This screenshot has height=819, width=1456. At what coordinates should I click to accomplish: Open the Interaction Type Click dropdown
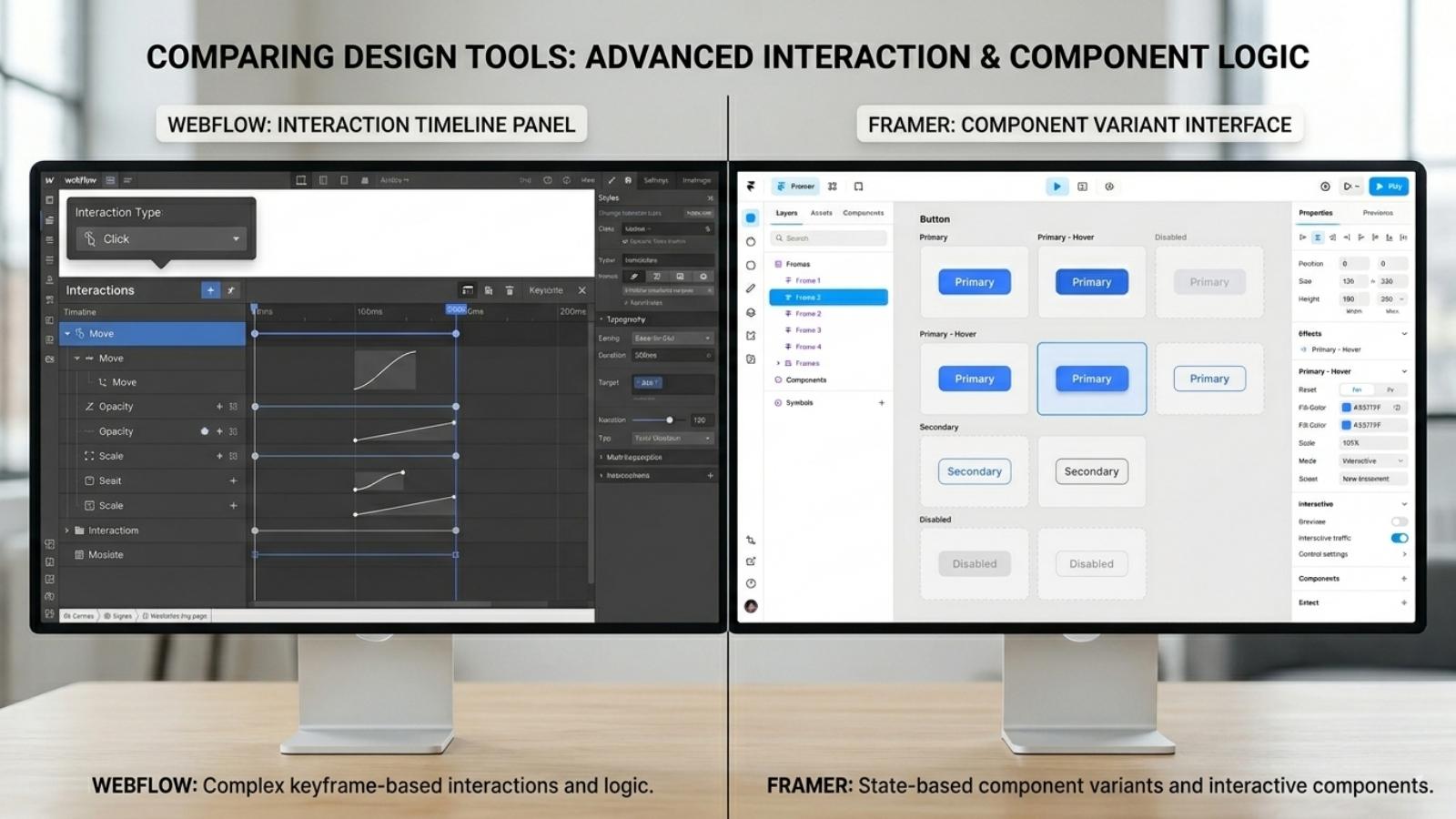point(161,238)
